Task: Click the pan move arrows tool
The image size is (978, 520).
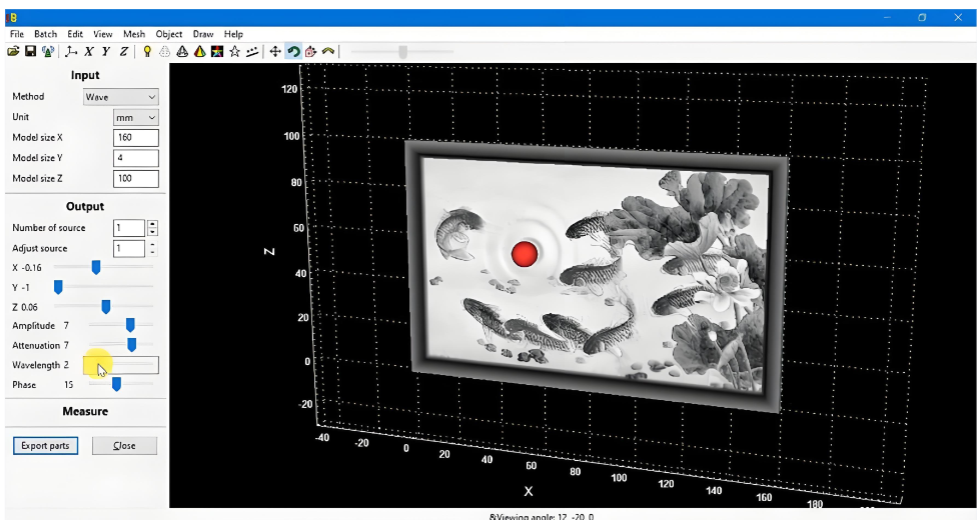Action: (x=275, y=51)
